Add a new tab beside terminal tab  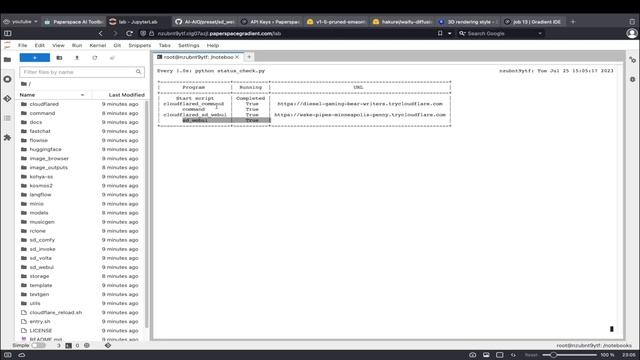pos(249,57)
